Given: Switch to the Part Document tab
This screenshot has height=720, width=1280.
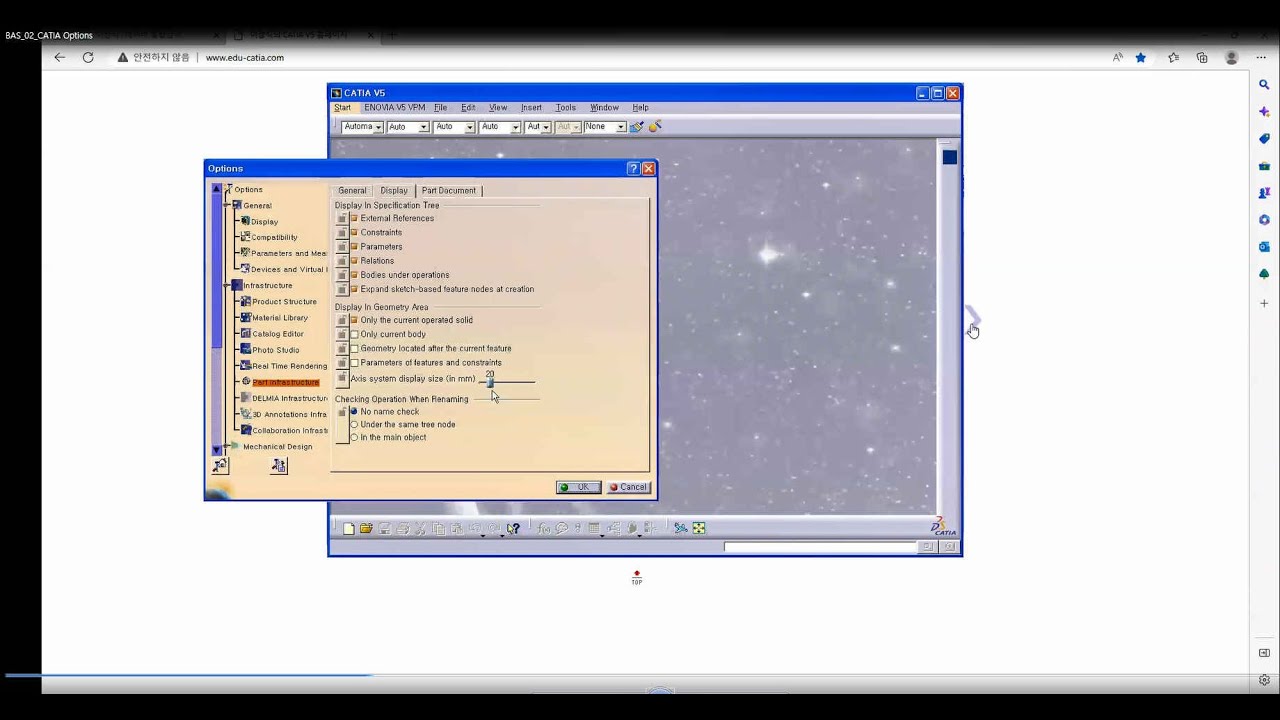Looking at the screenshot, I should 449,190.
